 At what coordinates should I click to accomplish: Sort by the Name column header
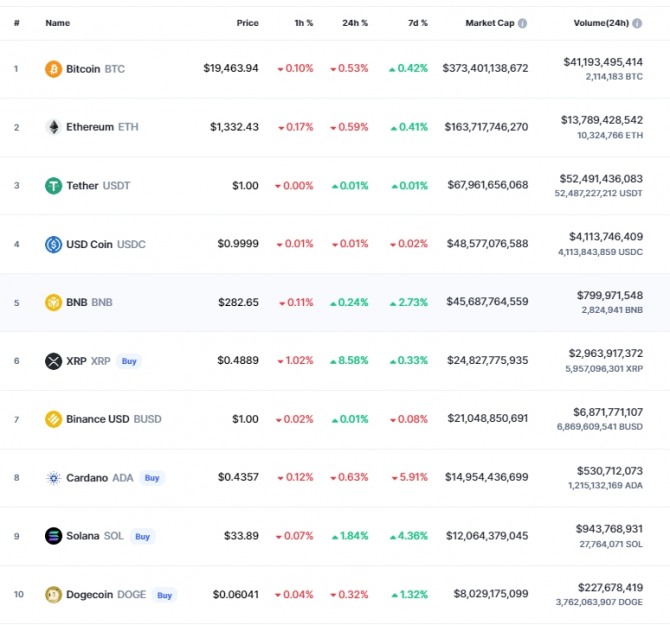[58, 23]
